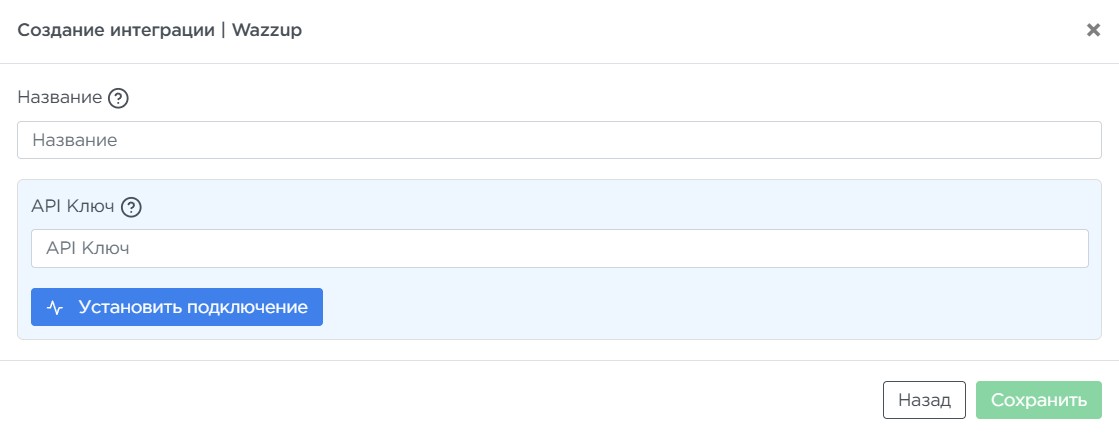Viewport: 1119px width, 433px height.
Task: Click the question mark next to API Ключ
Action: point(132,207)
